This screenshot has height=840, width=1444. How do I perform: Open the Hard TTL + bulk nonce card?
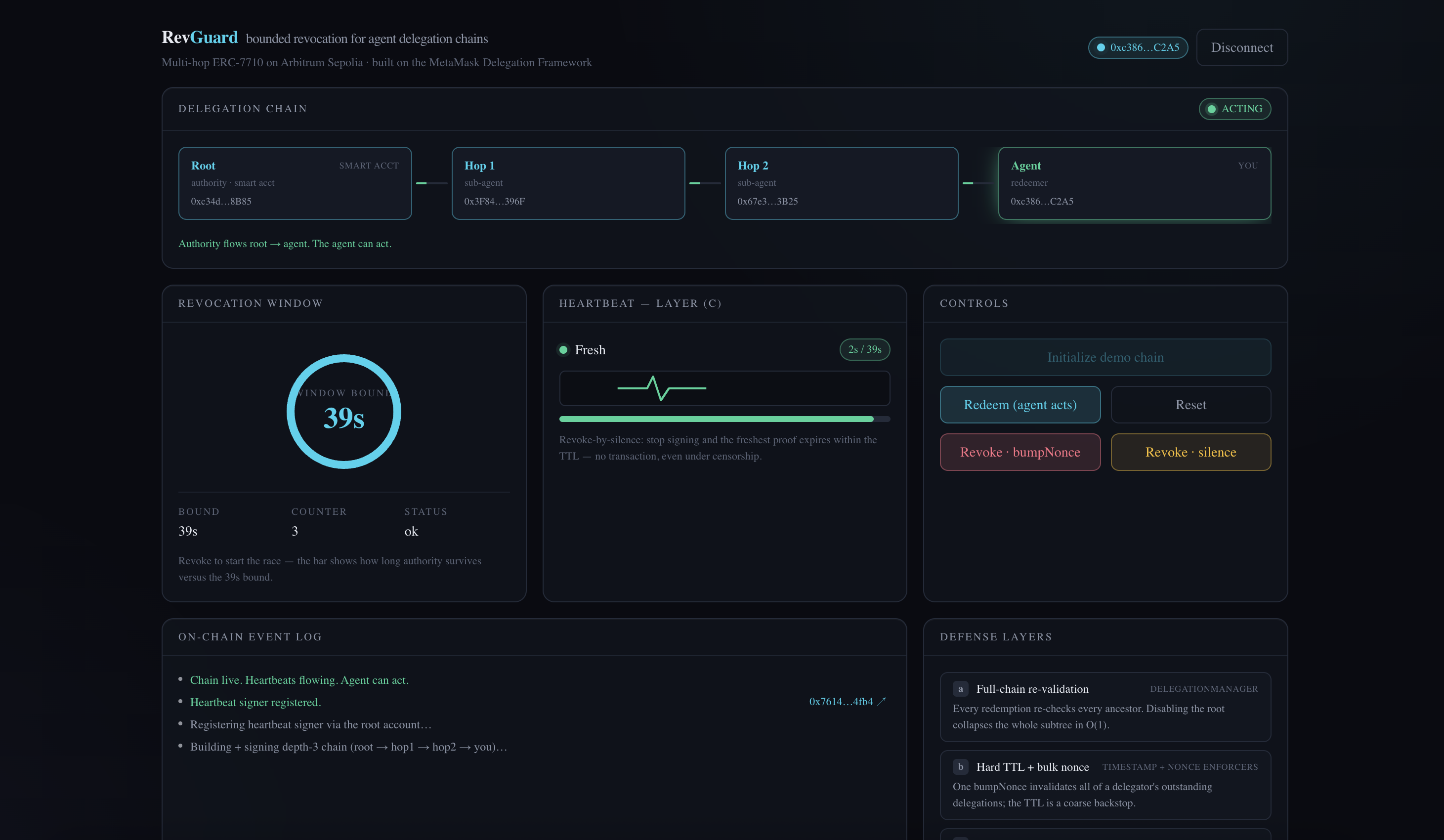1105,785
